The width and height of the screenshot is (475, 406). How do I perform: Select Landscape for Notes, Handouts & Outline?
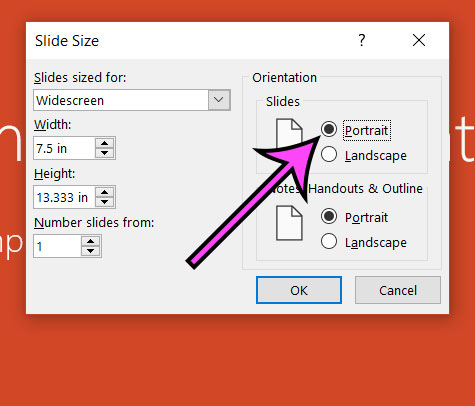click(329, 241)
